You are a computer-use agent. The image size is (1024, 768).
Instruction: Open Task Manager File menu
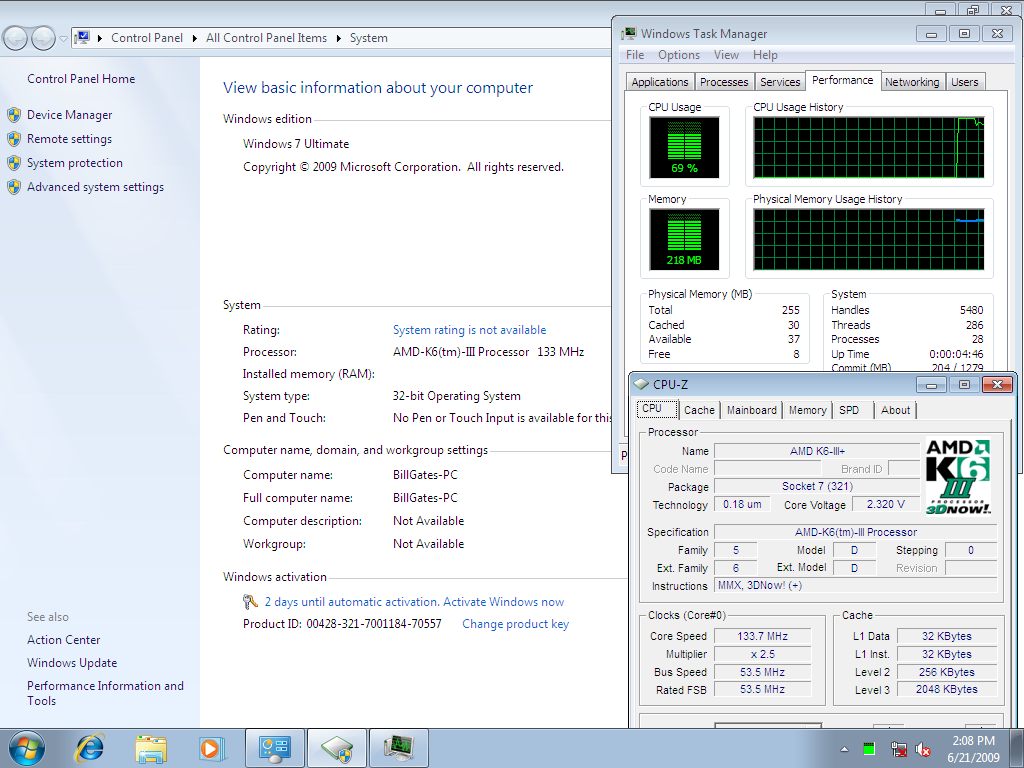[x=635, y=56]
